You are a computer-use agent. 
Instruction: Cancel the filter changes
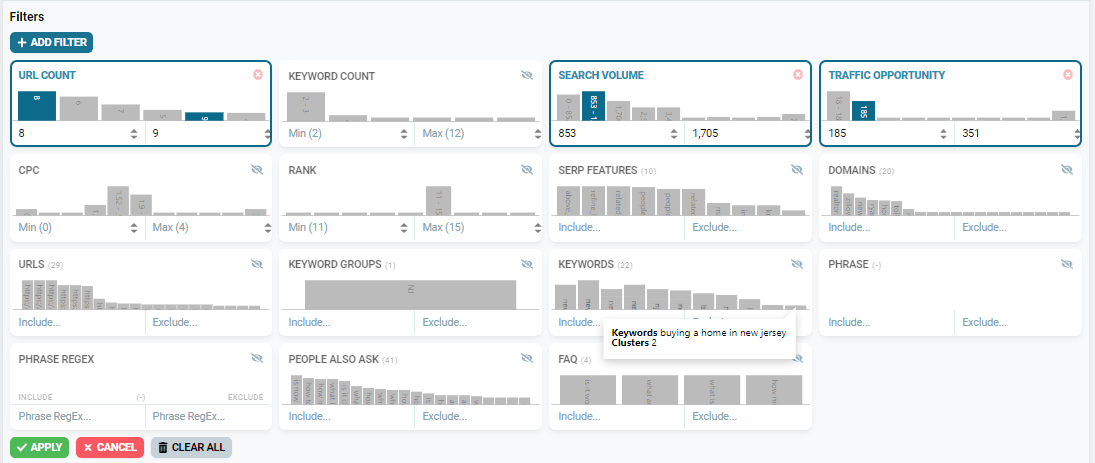(110, 447)
